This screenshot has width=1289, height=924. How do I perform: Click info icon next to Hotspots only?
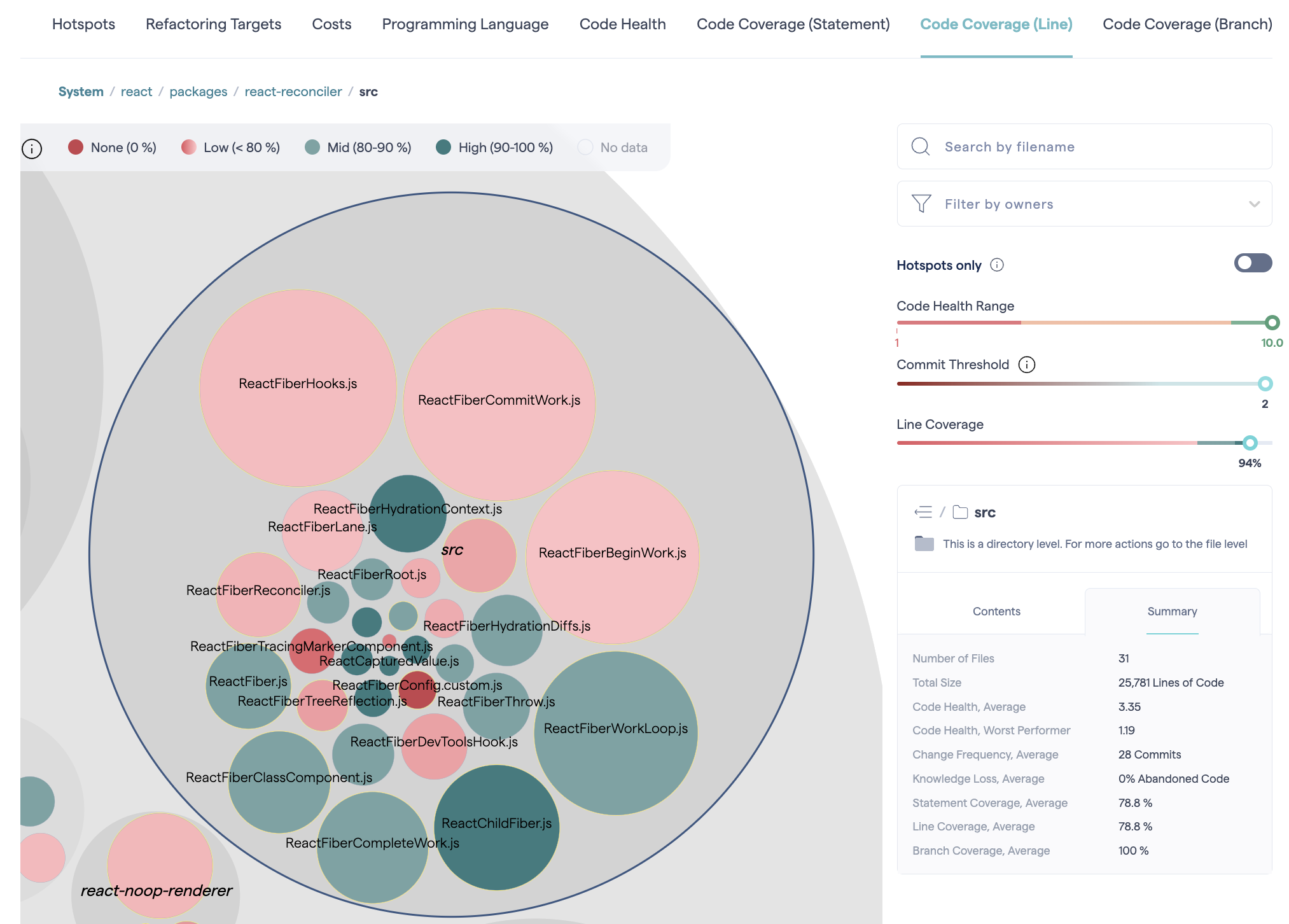(x=997, y=265)
